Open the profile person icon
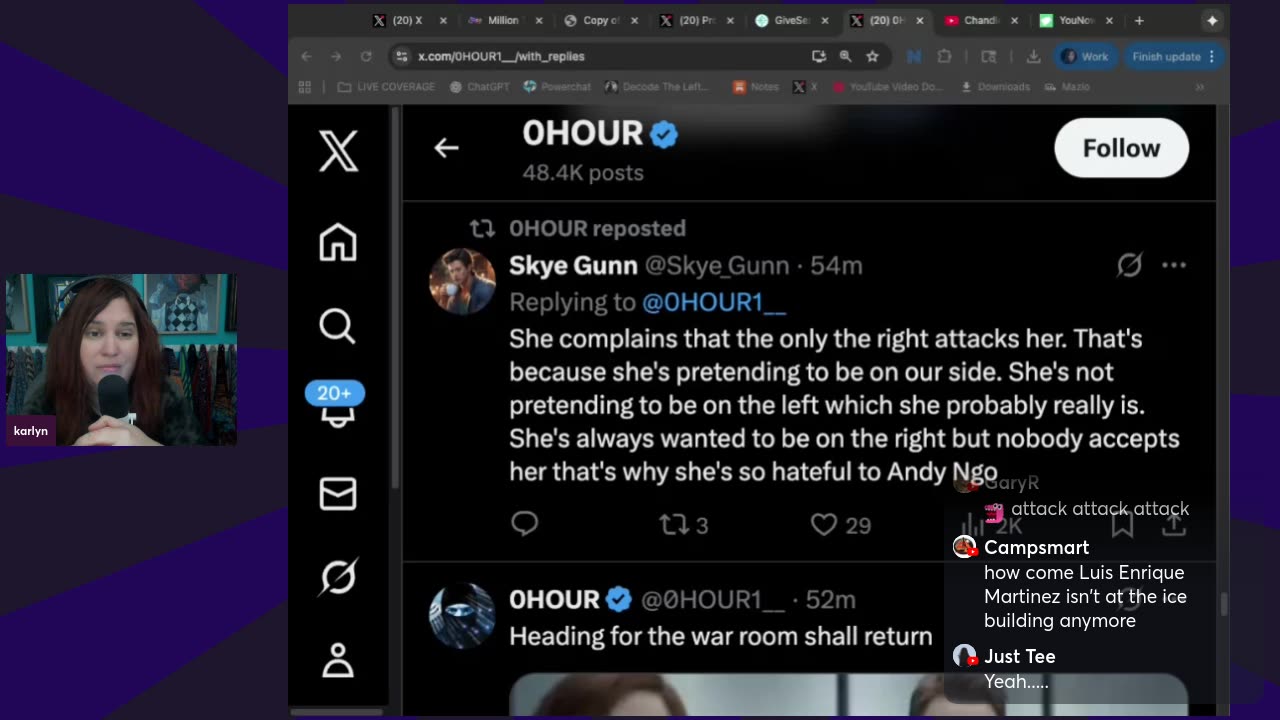The image size is (1280, 720). [338, 661]
